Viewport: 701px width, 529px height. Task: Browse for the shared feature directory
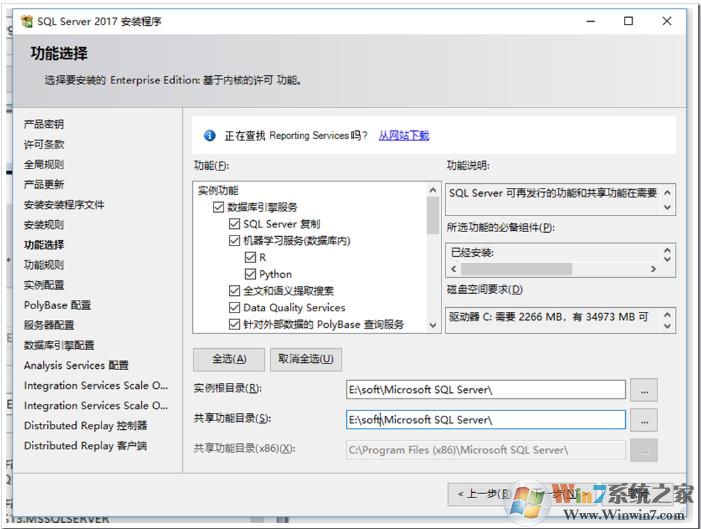pyautogui.click(x=644, y=420)
